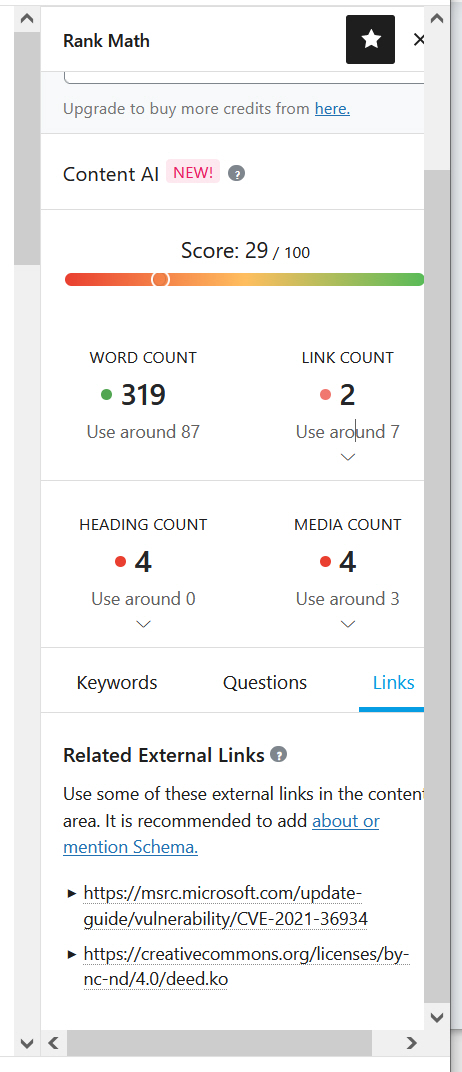Click the msrc.microsoft.com CVE-2021-36934 link
This screenshot has height=1072, width=462.
point(226,906)
